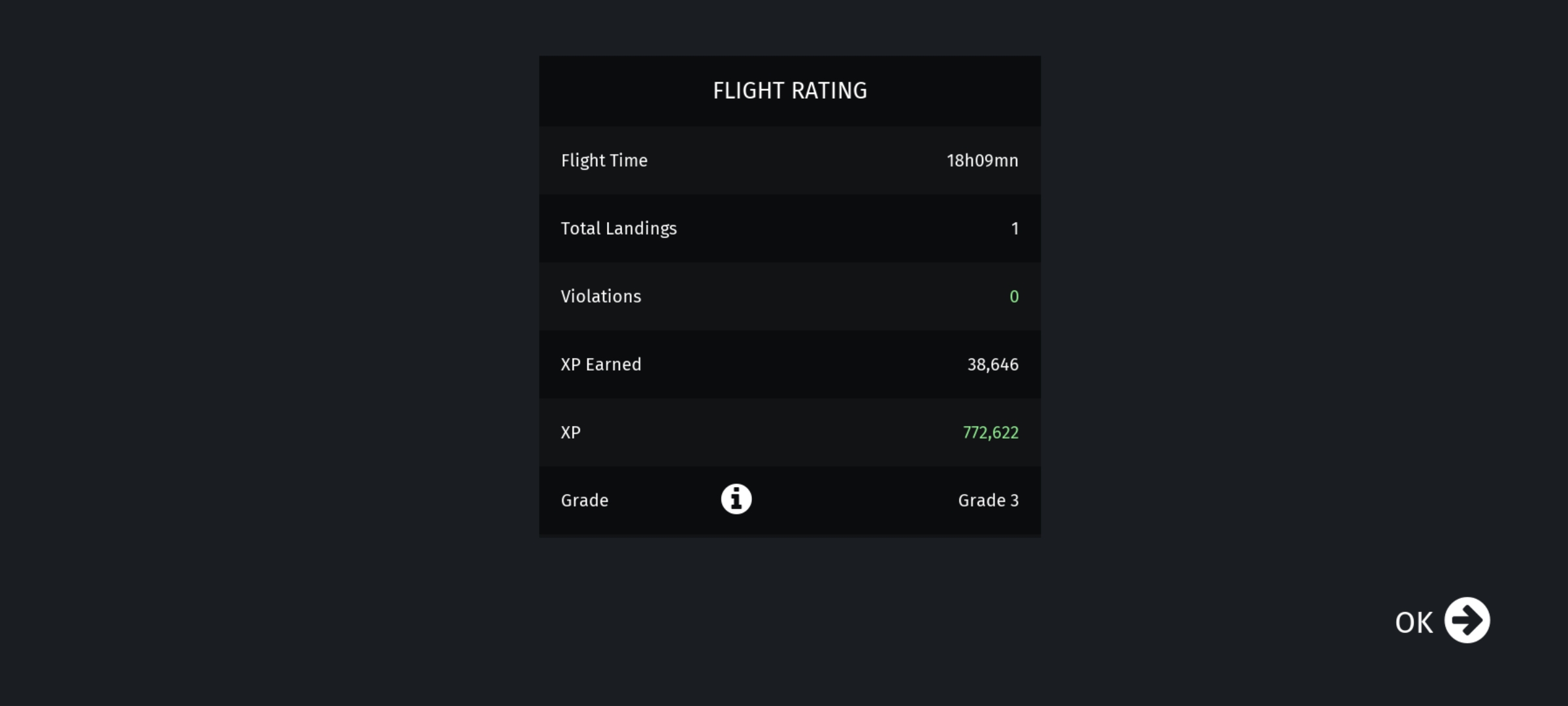This screenshot has width=1568, height=706.
Task: Select the Violations label
Action: click(601, 297)
